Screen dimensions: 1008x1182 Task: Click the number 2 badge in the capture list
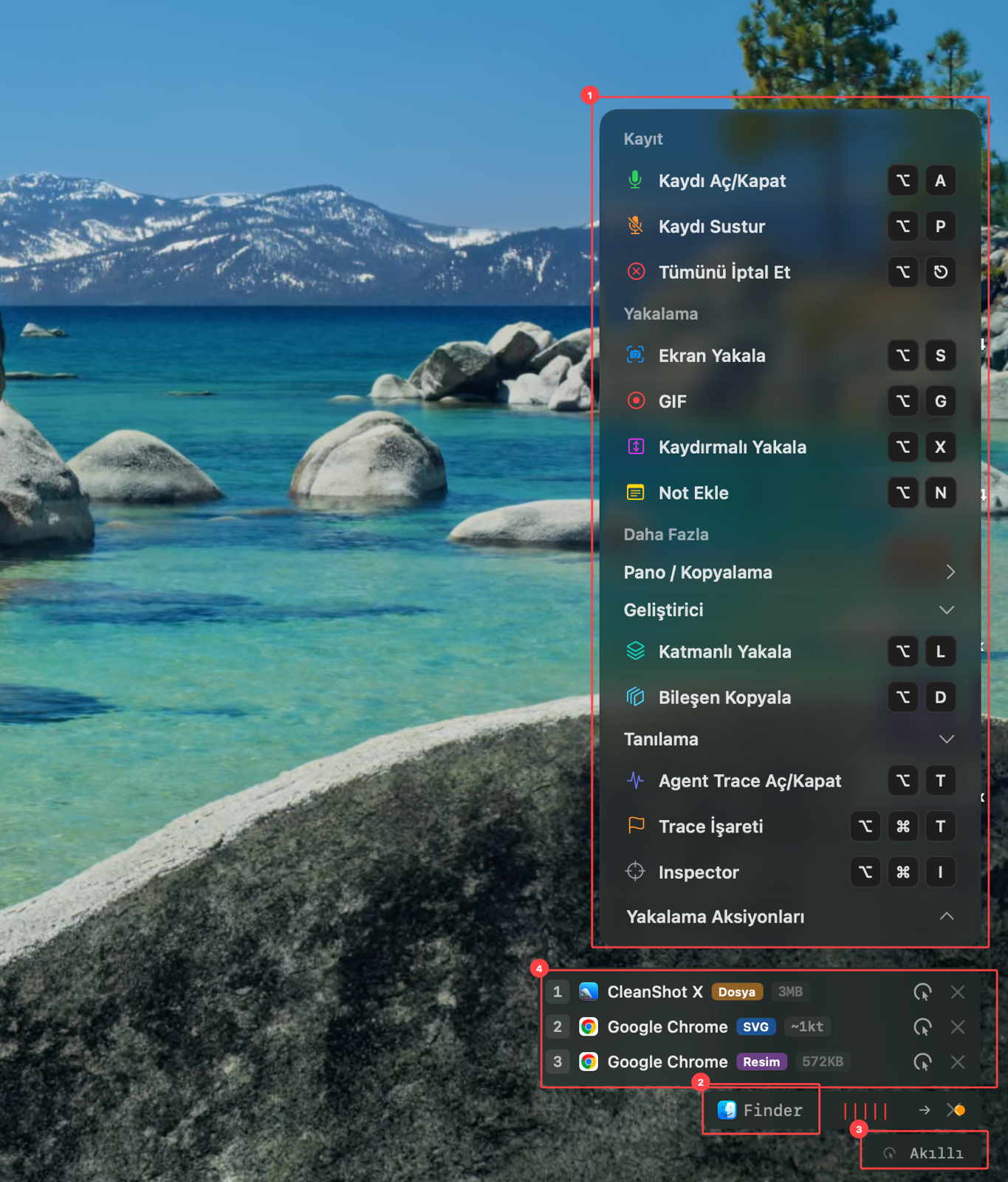tap(558, 1027)
